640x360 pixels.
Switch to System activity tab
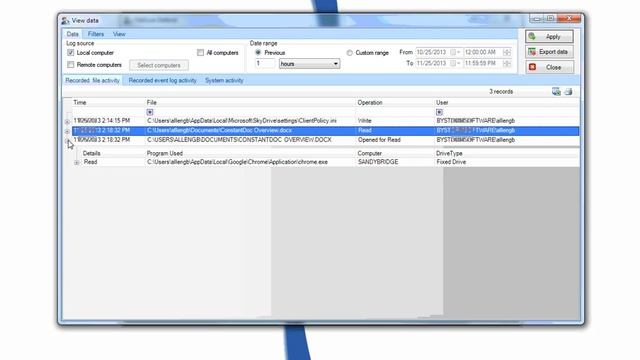coord(224,80)
